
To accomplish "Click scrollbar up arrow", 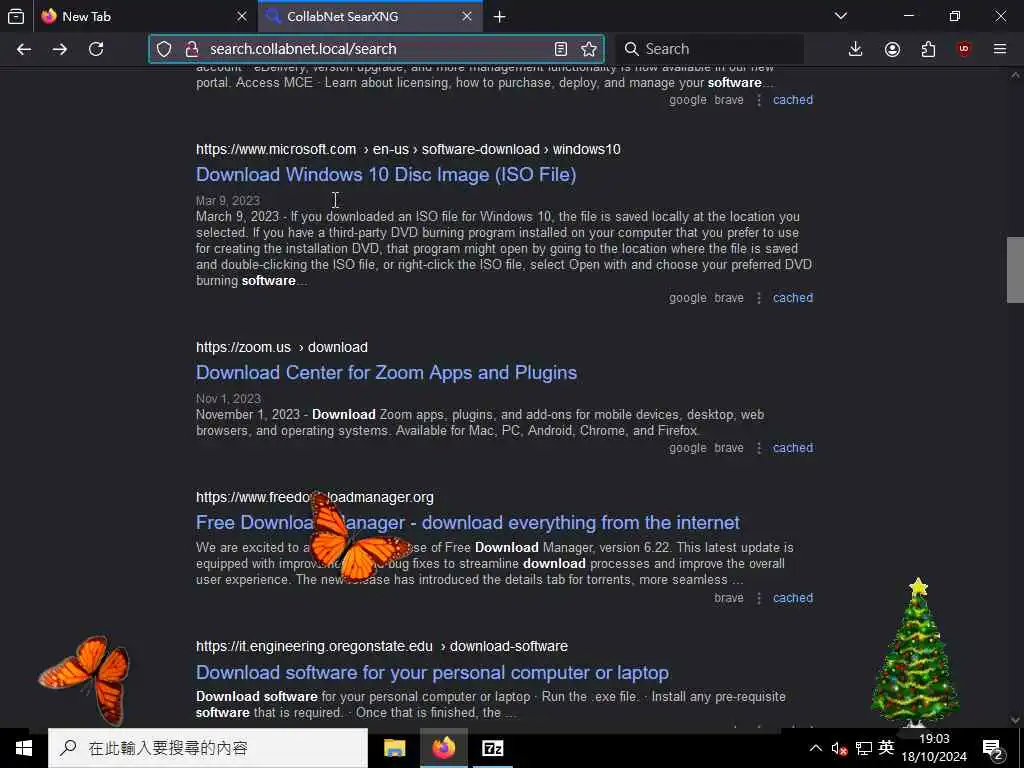I will tap(1015, 75).
